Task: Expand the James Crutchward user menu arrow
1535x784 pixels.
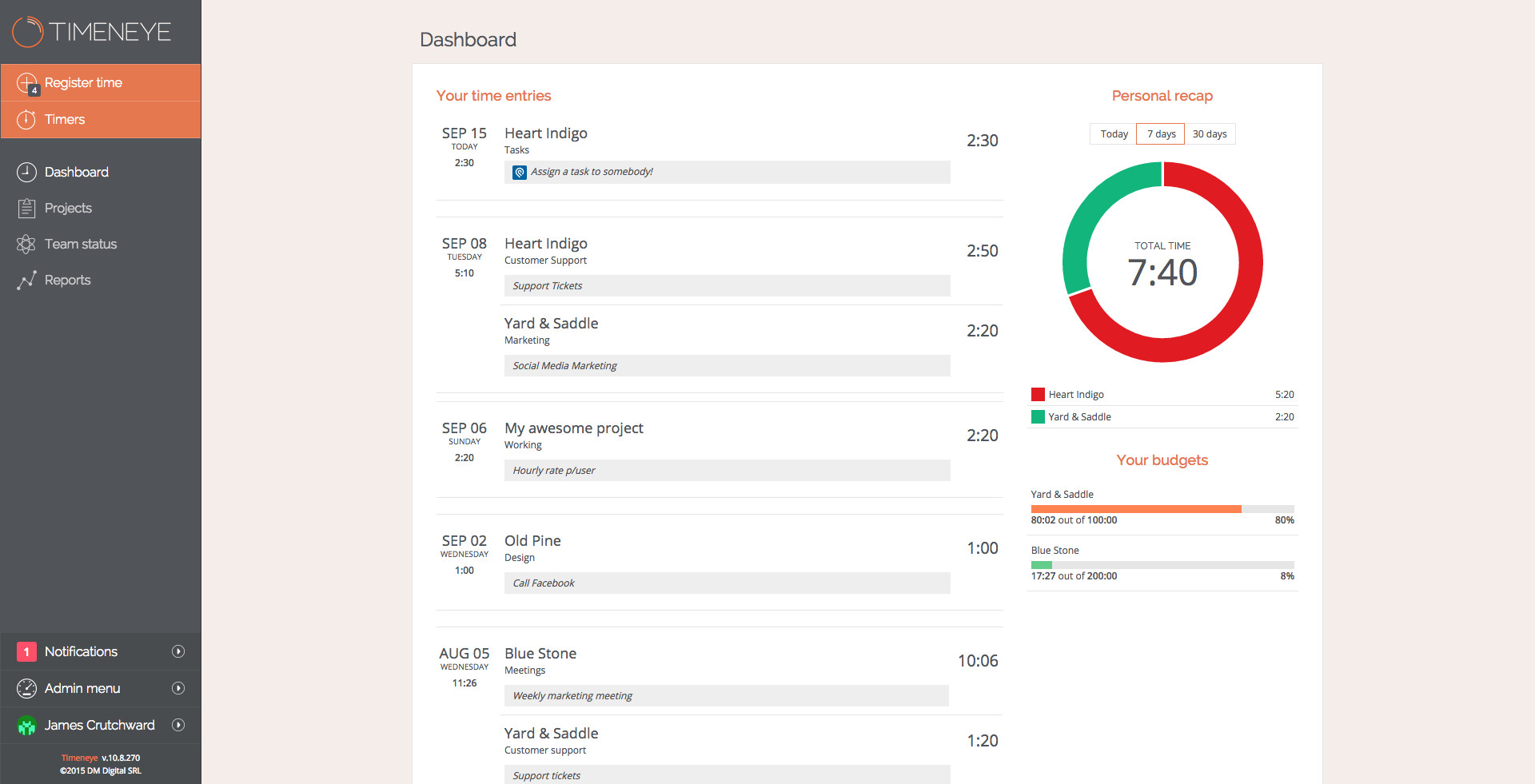Action: click(178, 725)
